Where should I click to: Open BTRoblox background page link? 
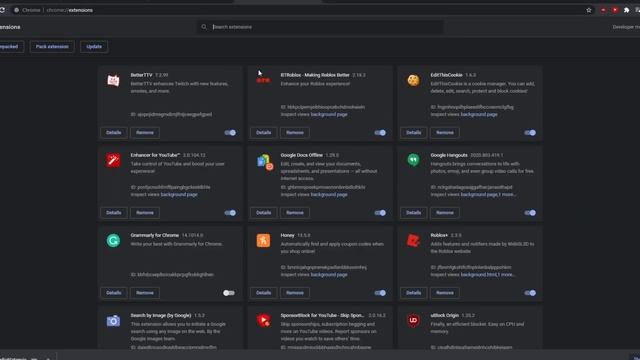tap(329, 115)
